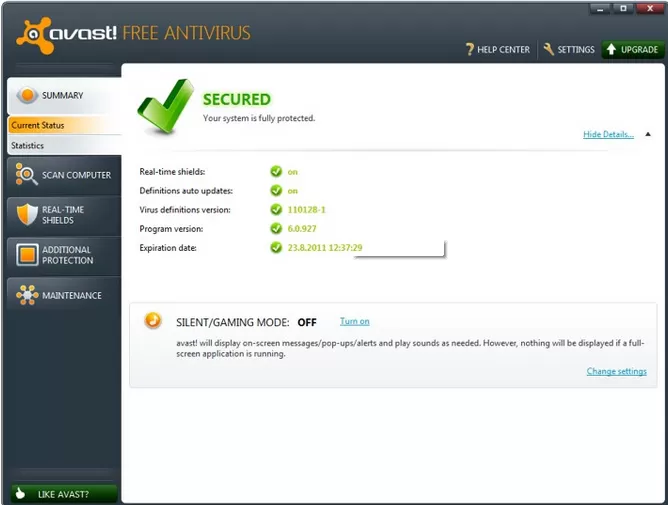668x505 pixels.
Task: Go to Real-Time Shields section
Action: pyautogui.click(x=64, y=215)
